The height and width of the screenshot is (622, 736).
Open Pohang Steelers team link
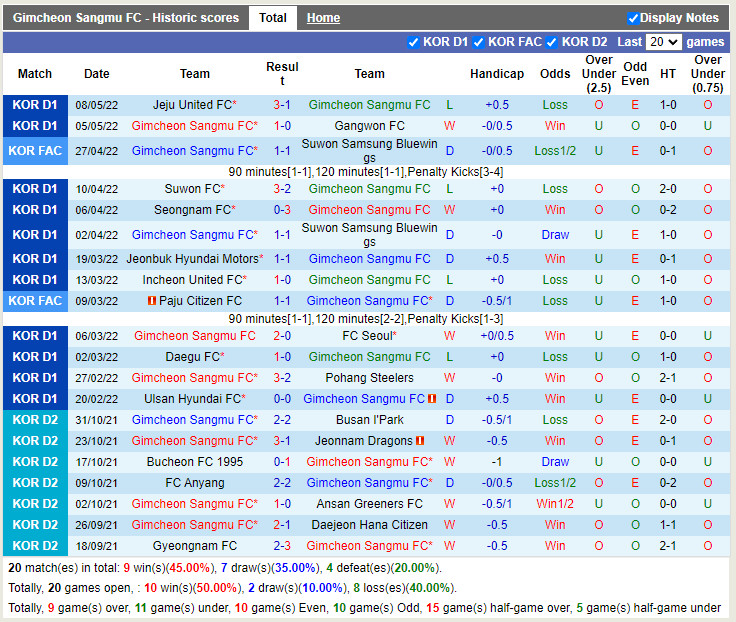(x=369, y=378)
